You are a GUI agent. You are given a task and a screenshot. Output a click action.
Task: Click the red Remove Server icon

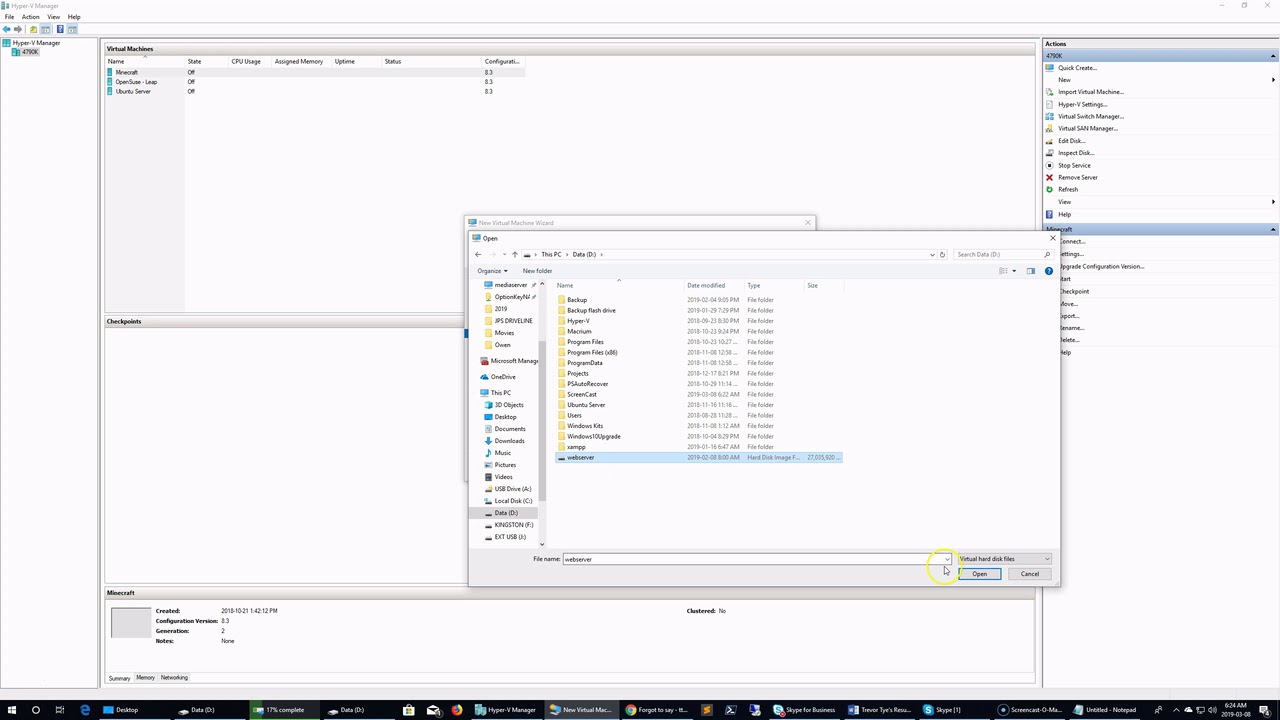pos(1049,177)
